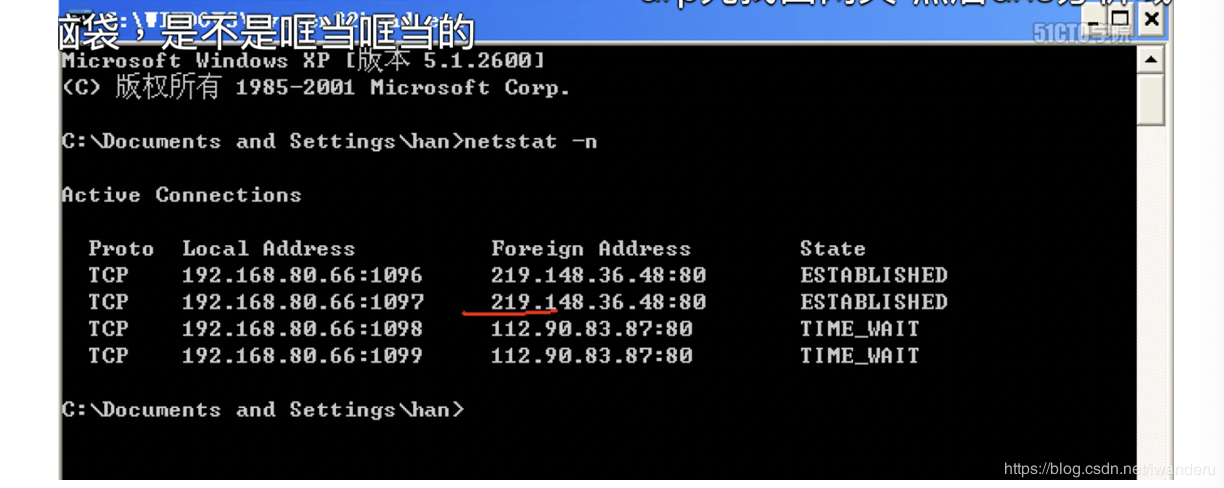Screen dimensions: 1224x488
Task: Click the scrollbar up arrow
Action: 1152,60
